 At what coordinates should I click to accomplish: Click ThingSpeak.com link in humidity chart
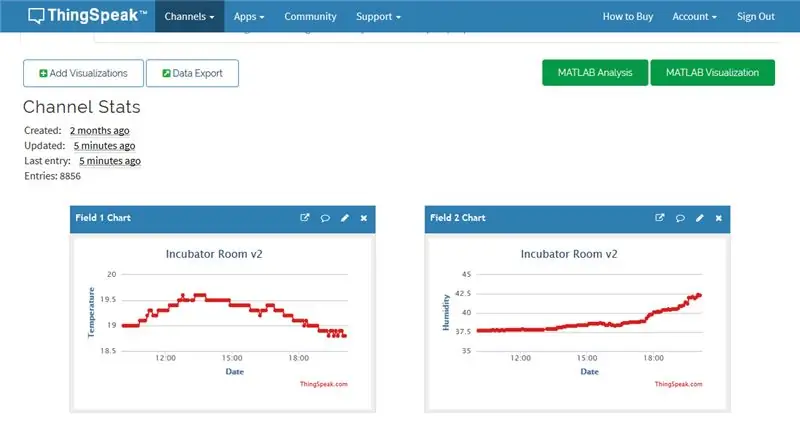[x=679, y=384]
